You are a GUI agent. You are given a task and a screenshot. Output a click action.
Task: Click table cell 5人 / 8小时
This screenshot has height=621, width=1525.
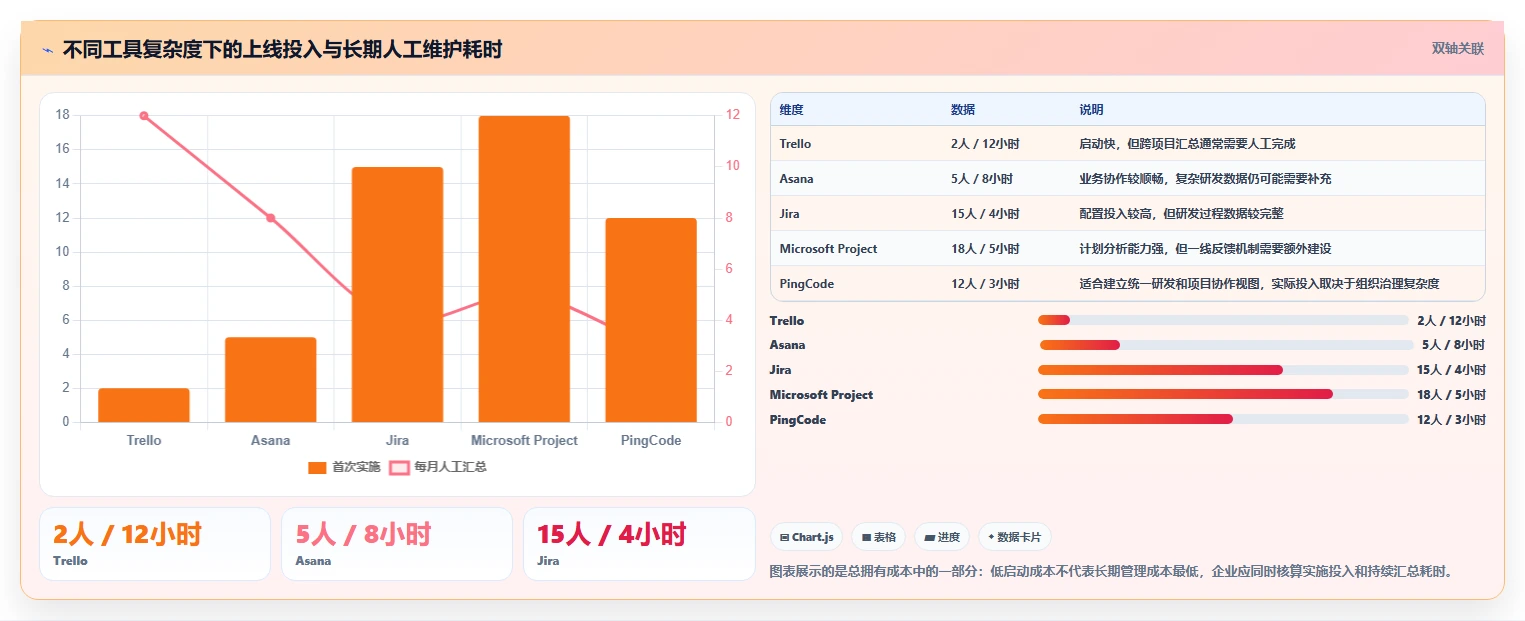pyautogui.click(x=982, y=179)
